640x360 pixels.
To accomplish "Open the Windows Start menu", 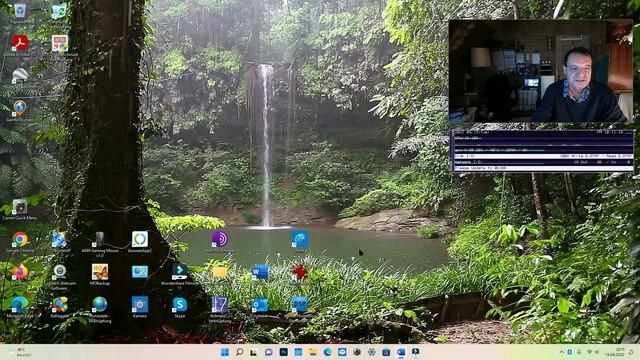I will coord(224,352).
